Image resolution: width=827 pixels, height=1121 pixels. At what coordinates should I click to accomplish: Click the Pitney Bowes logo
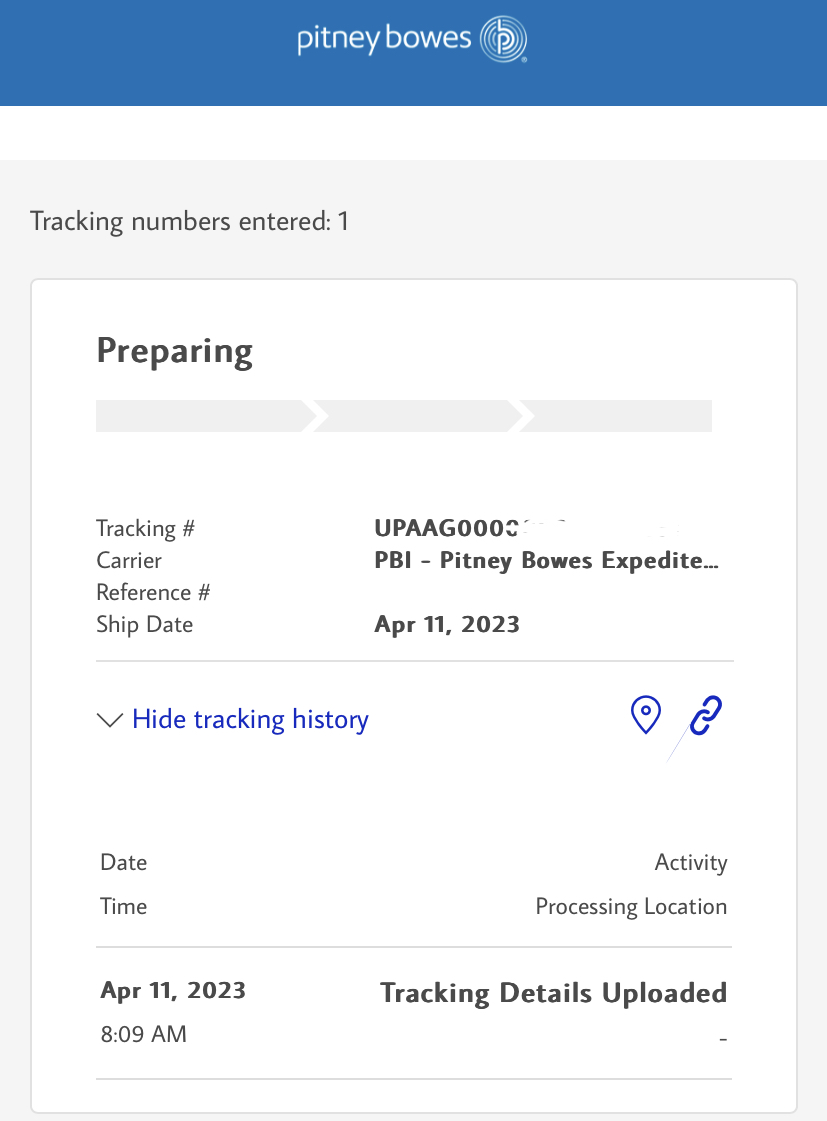[x=412, y=40]
